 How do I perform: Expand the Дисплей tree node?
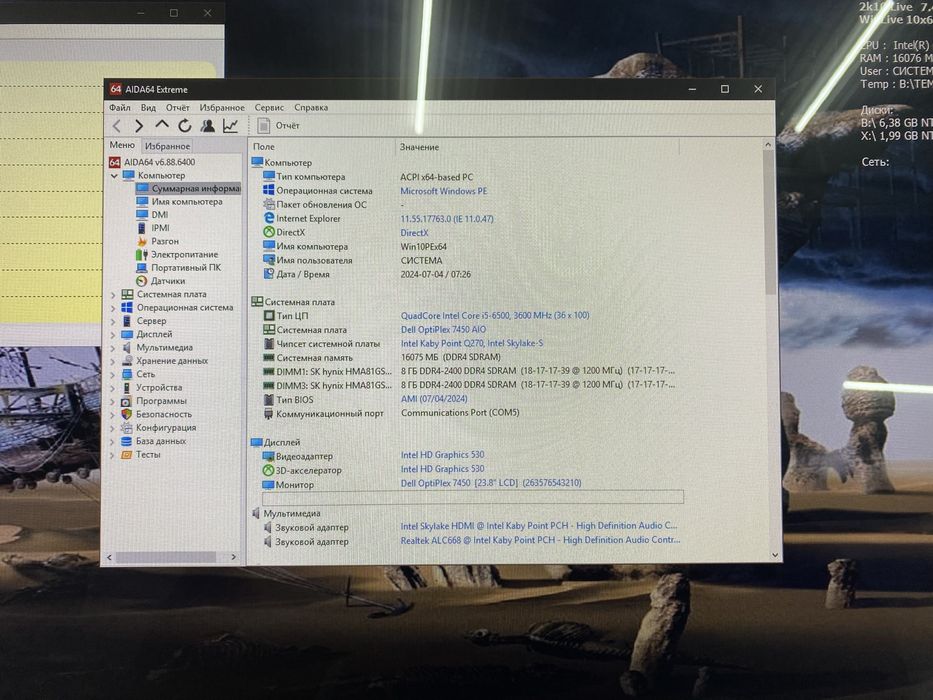click(x=113, y=335)
